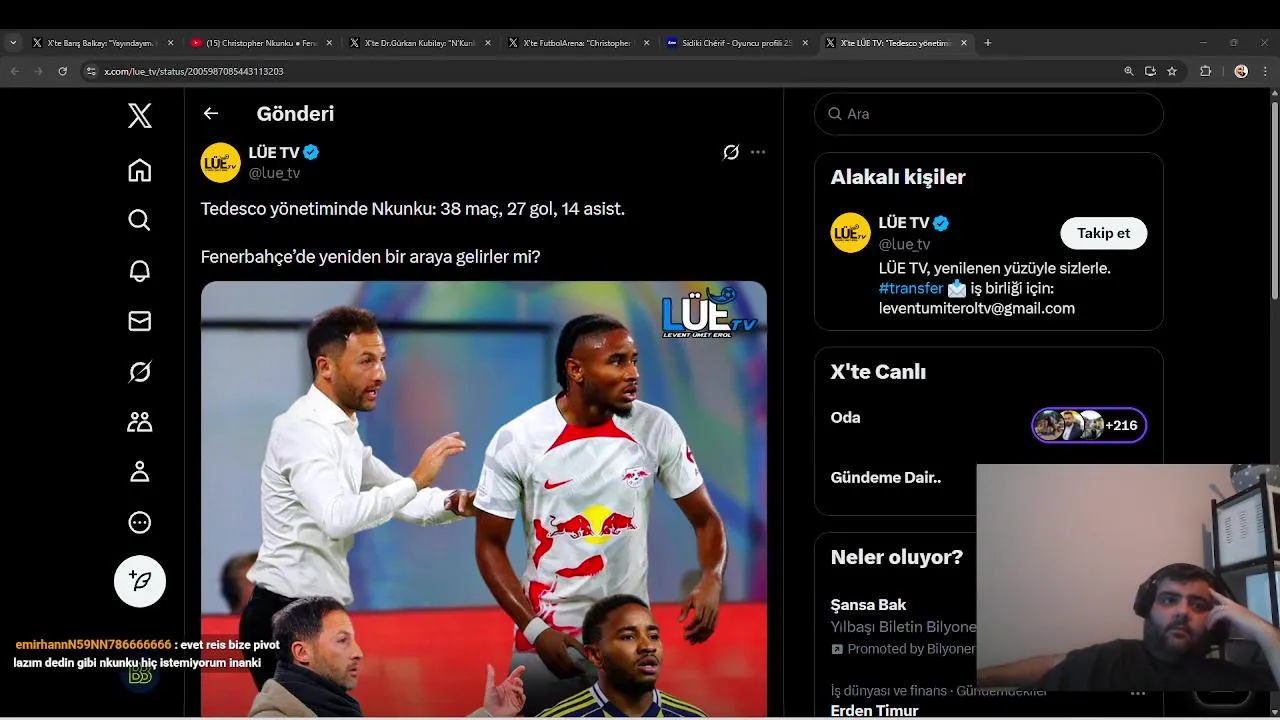This screenshot has height=720, width=1280.
Task: Click browser forward arrow
Action: click(38, 71)
